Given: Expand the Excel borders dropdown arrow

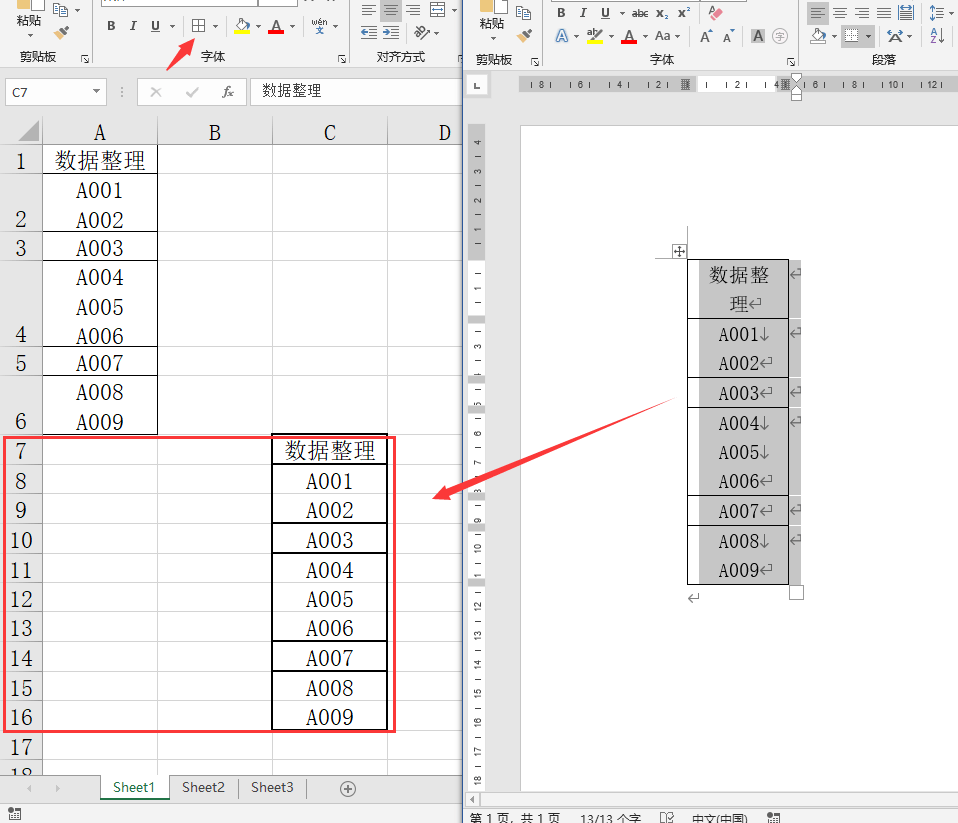Looking at the screenshot, I should [216, 27].
